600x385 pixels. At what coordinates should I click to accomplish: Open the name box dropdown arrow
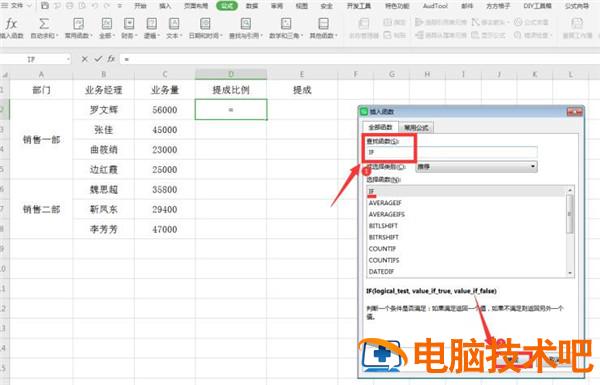(68, 59)
